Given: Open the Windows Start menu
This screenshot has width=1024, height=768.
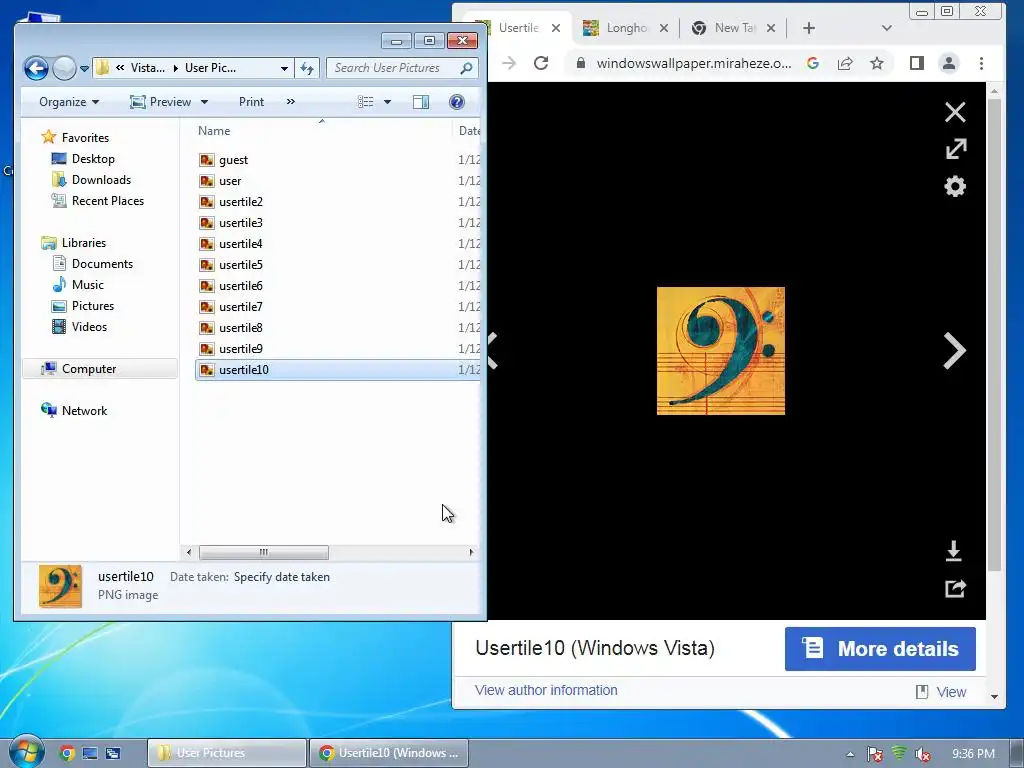Looking at the screenshot, I should (x=26, y=752).
